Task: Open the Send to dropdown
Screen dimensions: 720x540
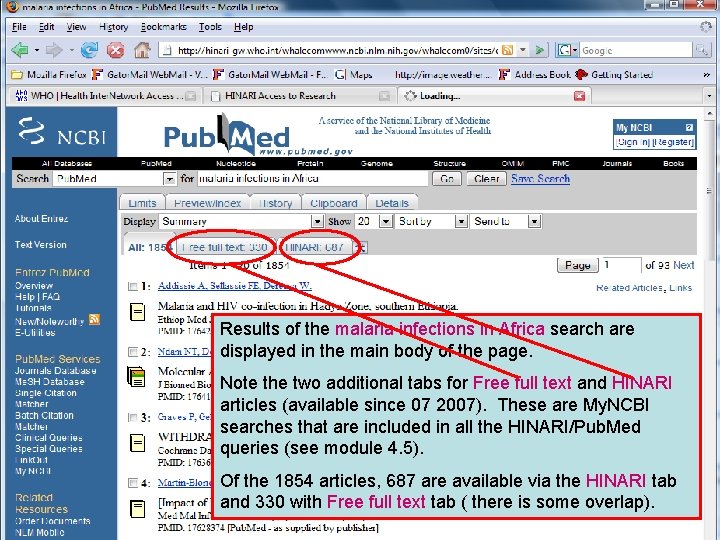Action: coord(534,222)
